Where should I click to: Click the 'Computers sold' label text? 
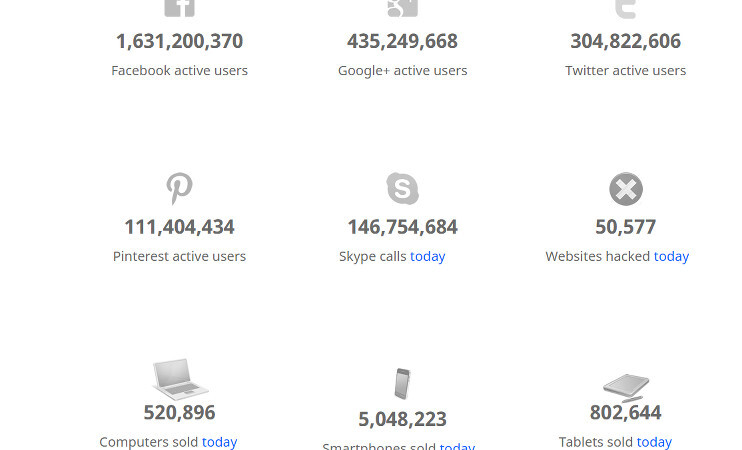[149, 442]
